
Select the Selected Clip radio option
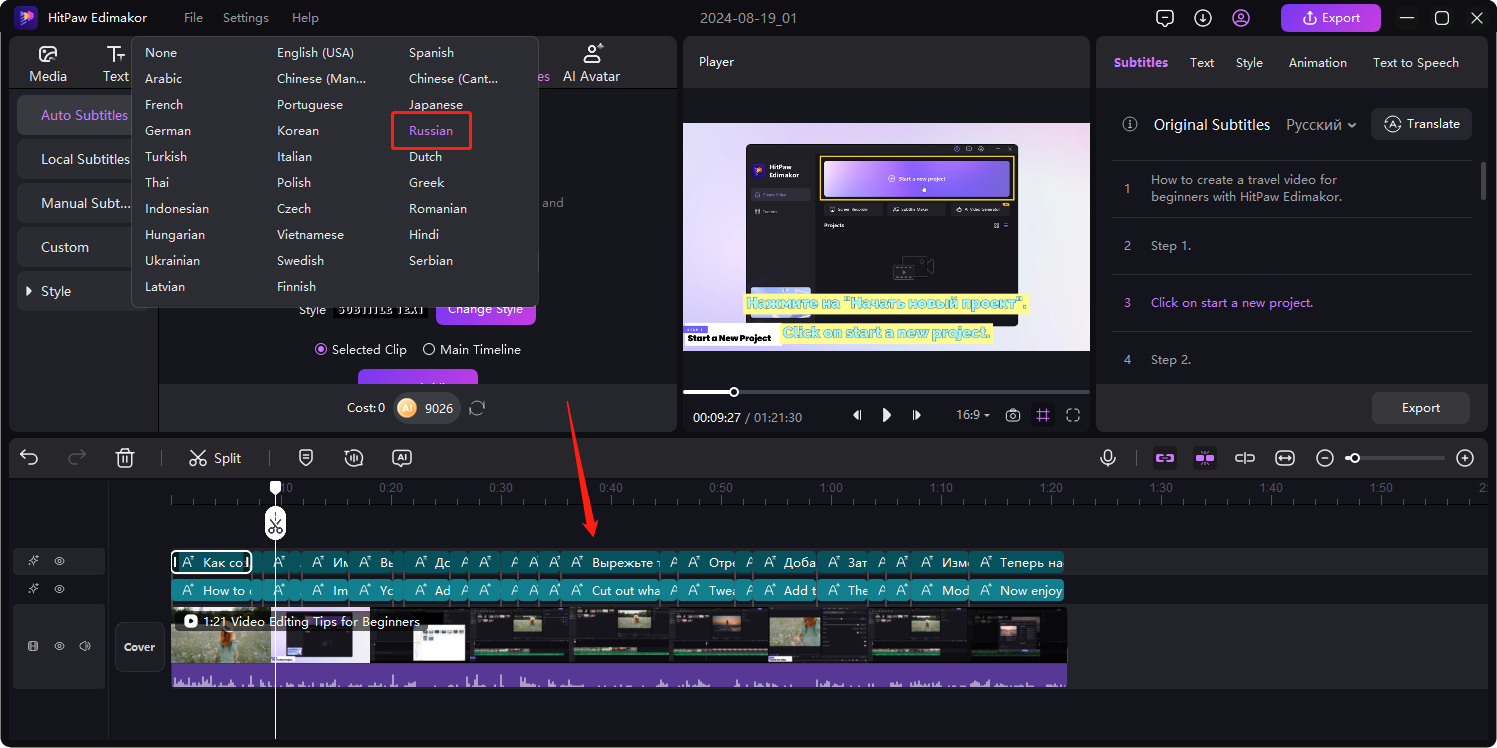click(x=361, y=350)
